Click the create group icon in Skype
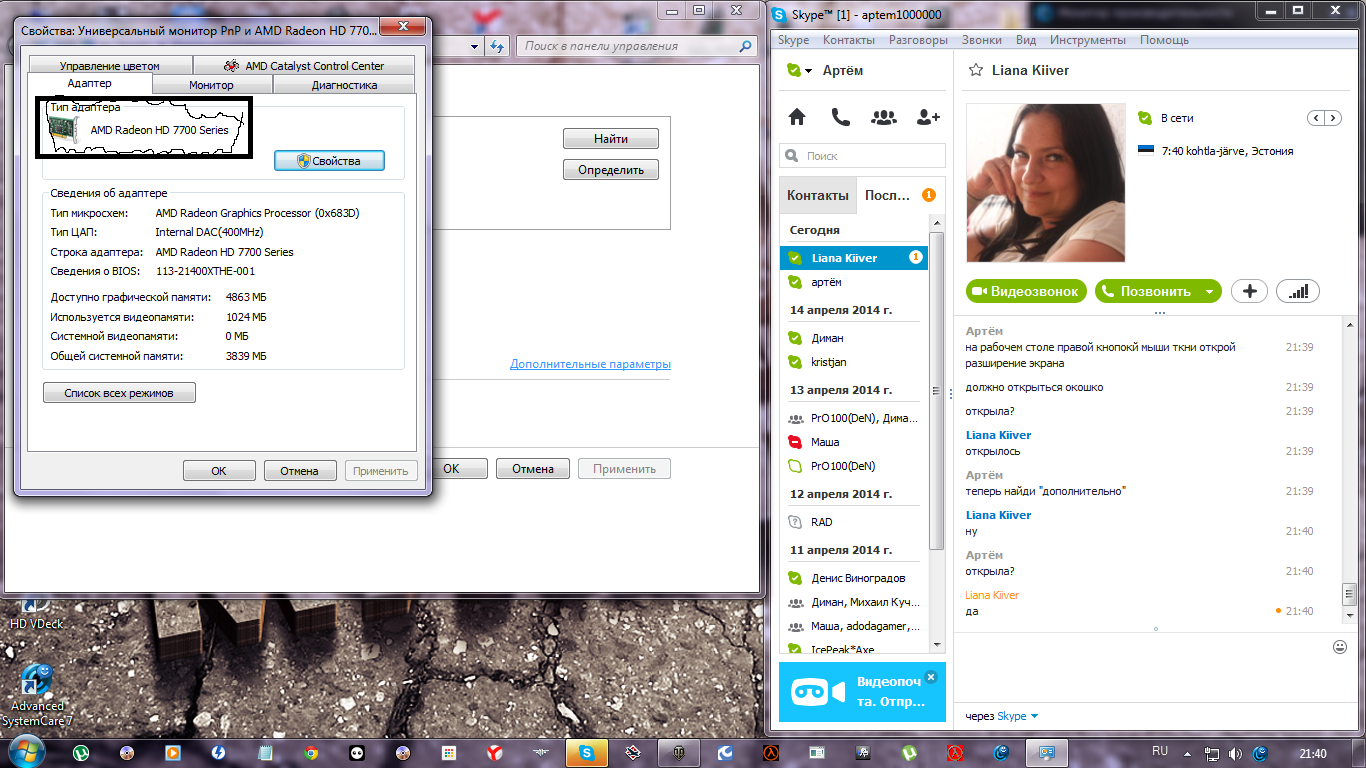This screenshot has width=1366, height=768. [x=884, y=117]
